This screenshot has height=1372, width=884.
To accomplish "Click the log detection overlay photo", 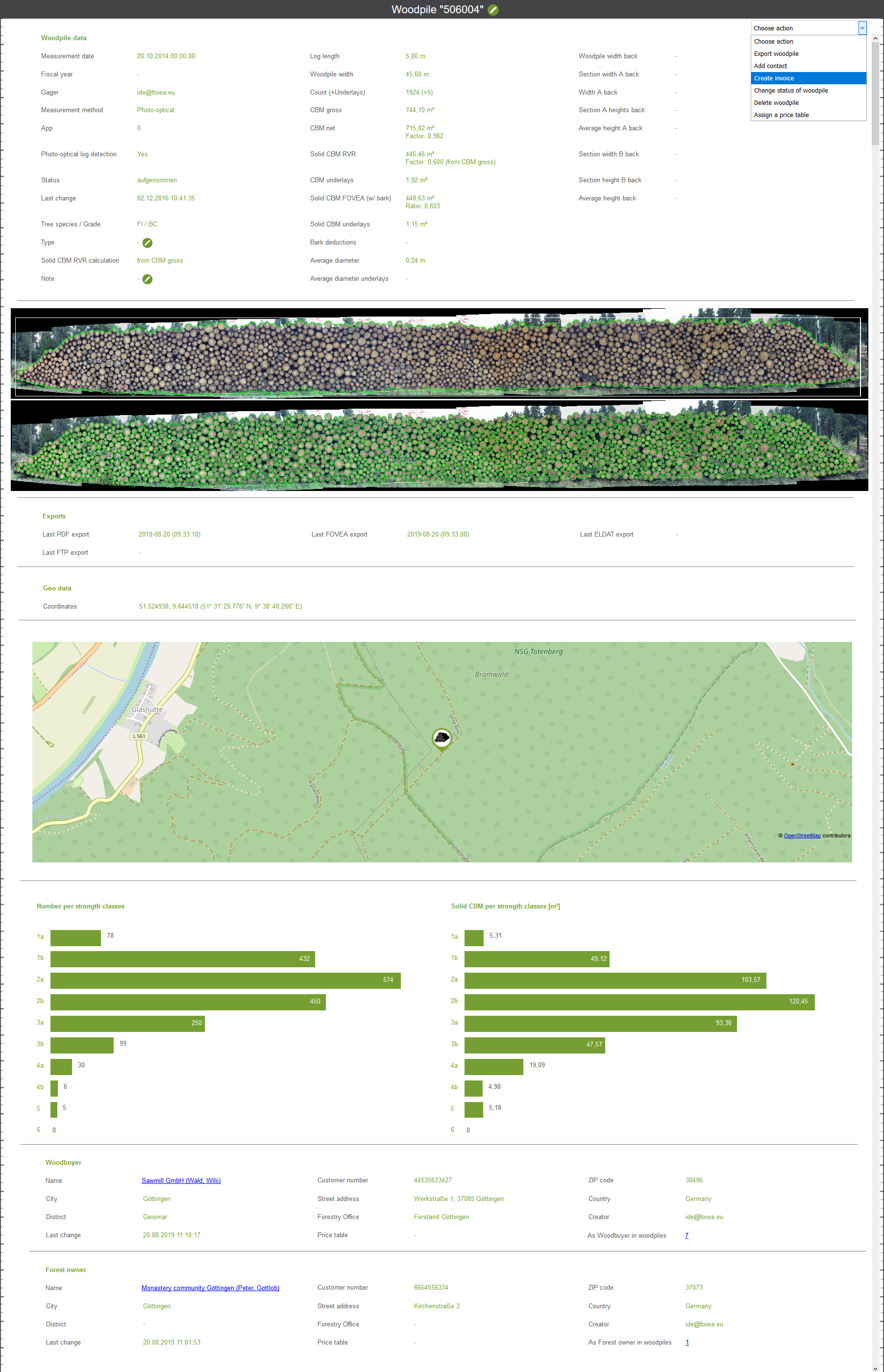I will 439,445.
